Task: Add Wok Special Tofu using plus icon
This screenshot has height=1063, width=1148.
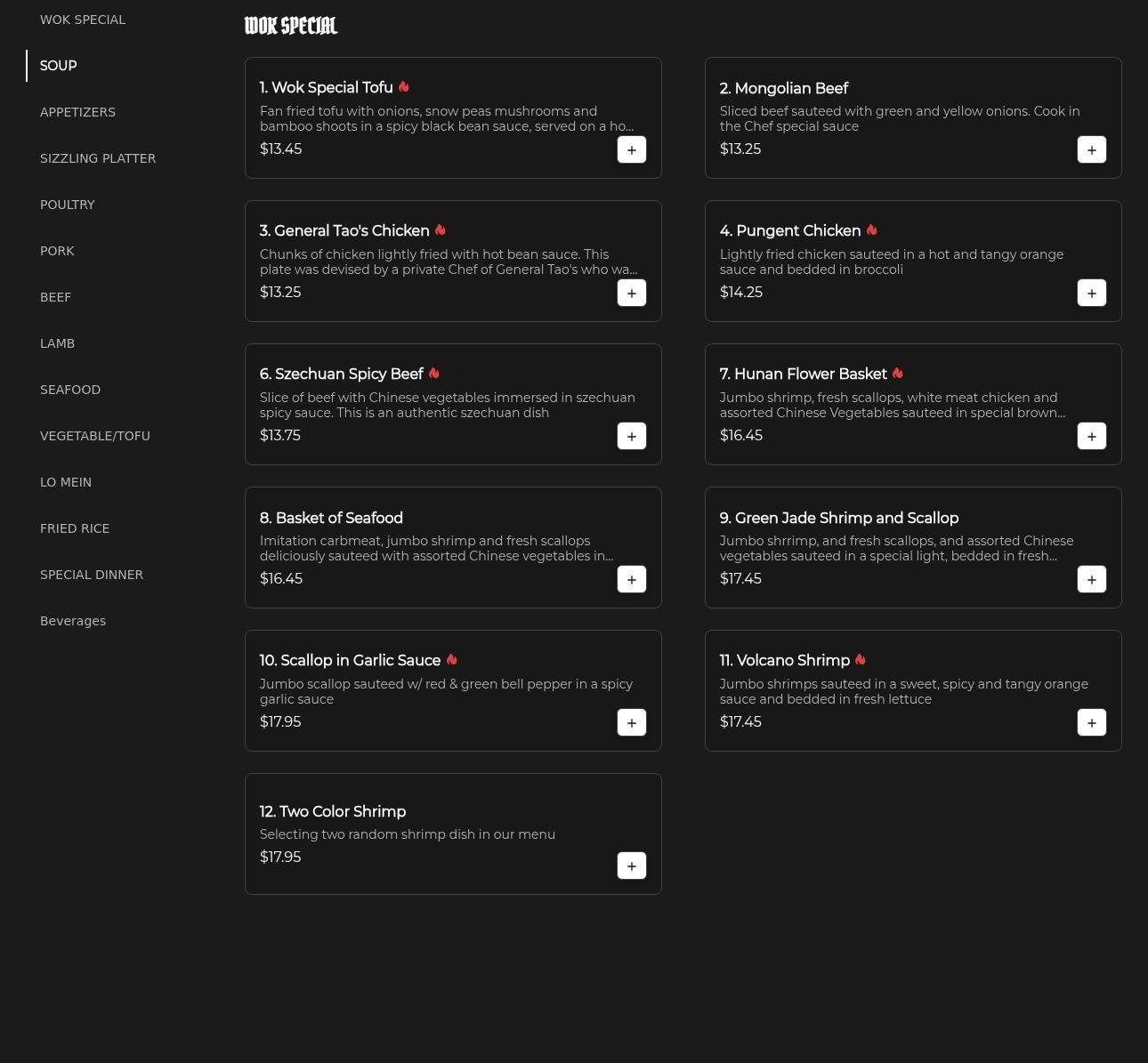Action: pyautogui.click(x=631, y=150)
